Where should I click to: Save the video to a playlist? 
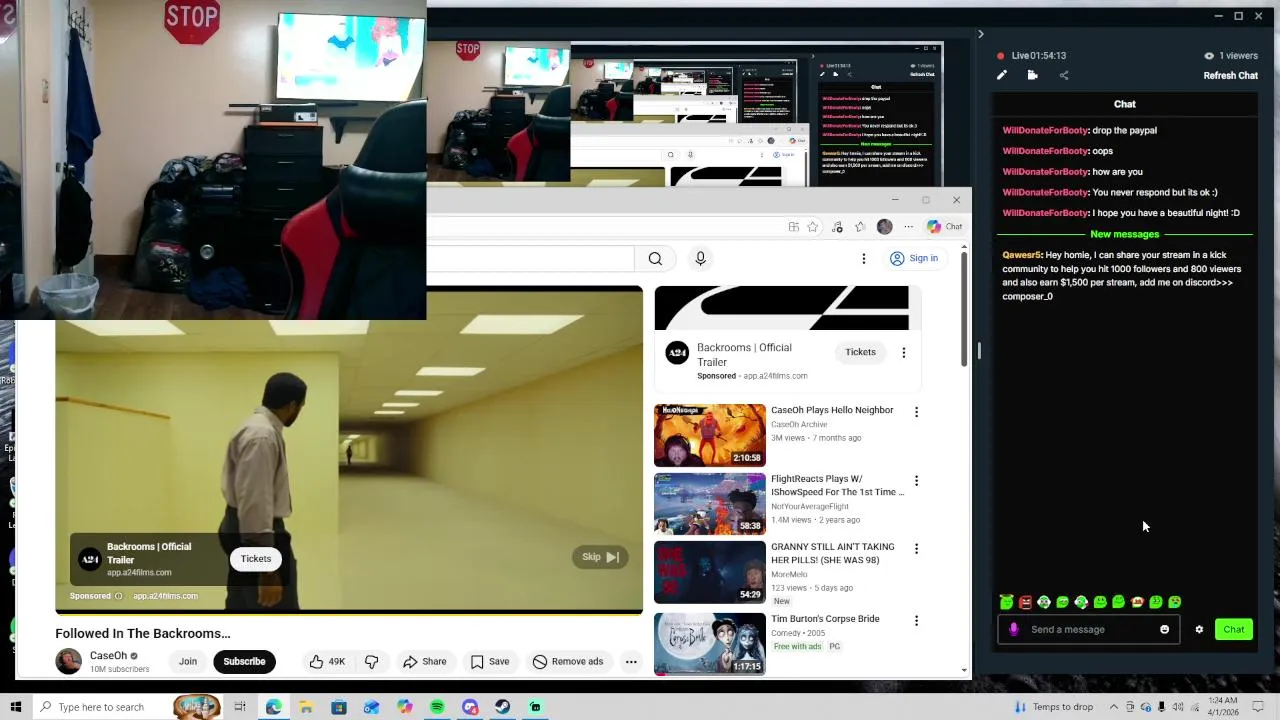(490, 661)
